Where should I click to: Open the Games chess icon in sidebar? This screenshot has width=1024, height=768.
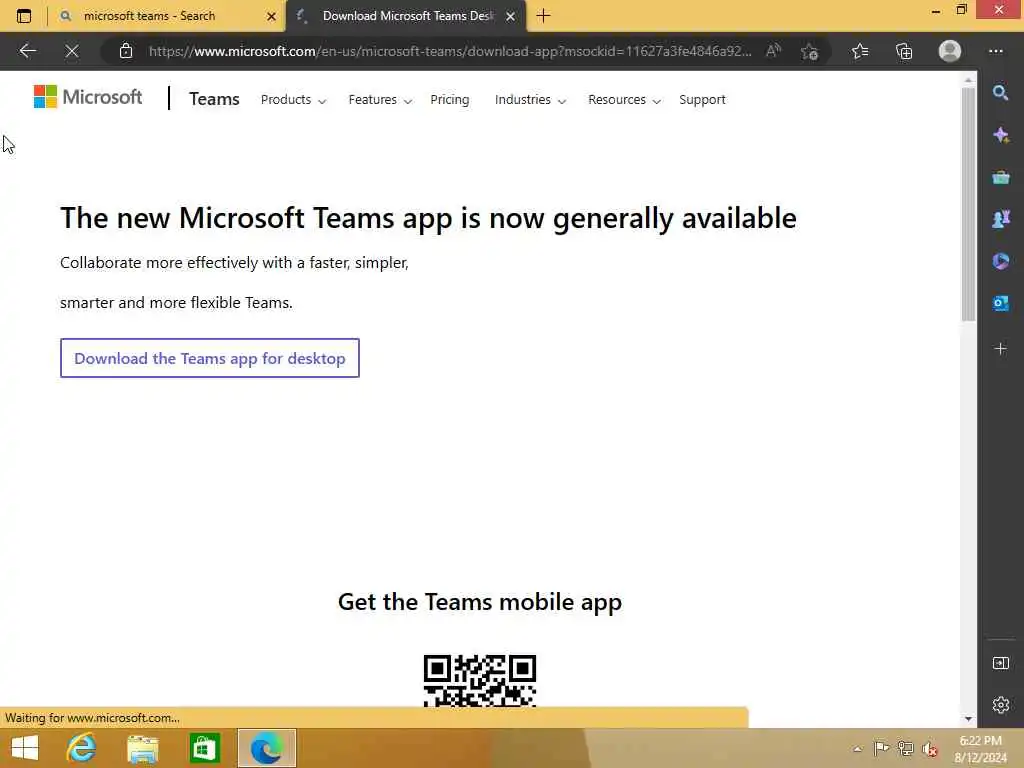click(x=1000, y=219)
